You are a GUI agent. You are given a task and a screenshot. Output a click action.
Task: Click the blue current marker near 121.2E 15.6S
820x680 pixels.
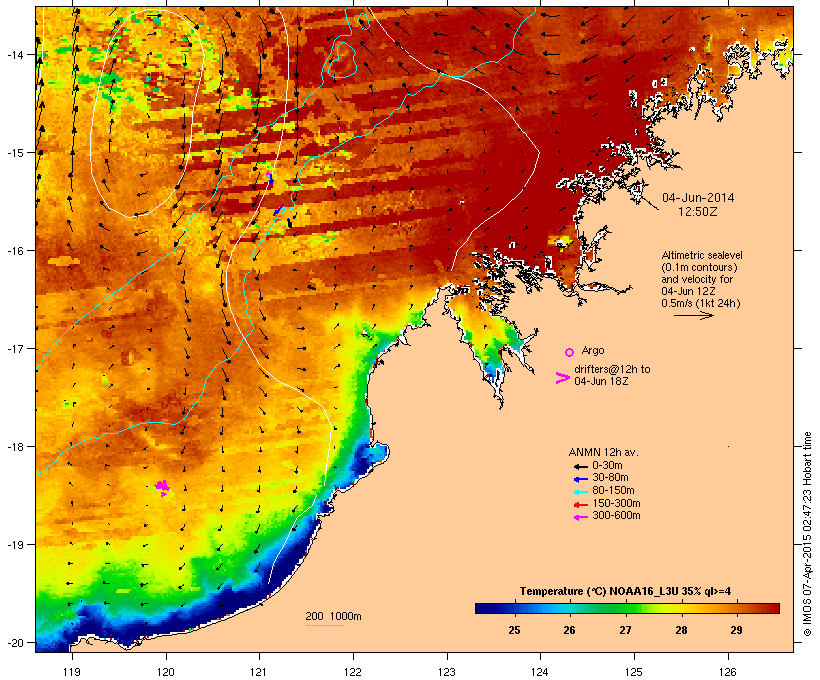278,210
